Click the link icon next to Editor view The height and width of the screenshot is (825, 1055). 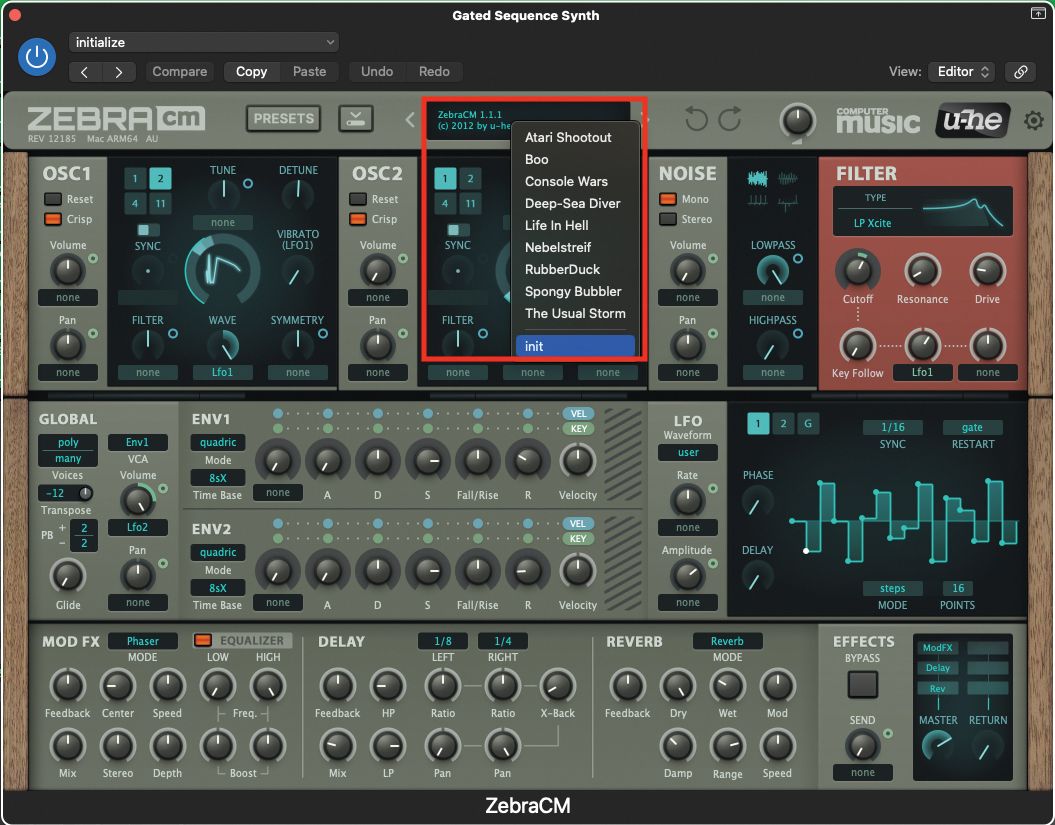[x=1021, y=72]
